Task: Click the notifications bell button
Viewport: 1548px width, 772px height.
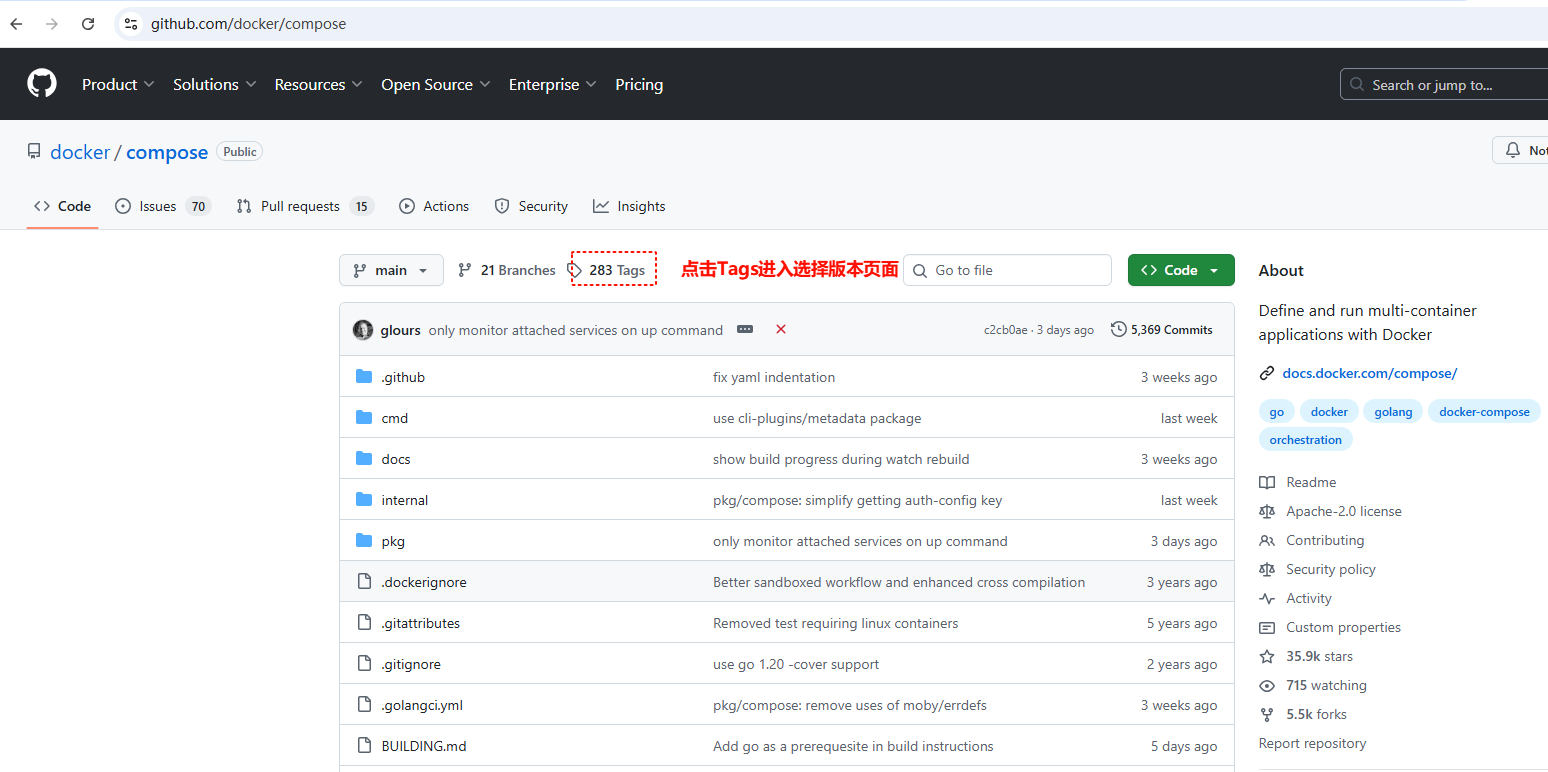Action: (x=1520, y=150)
